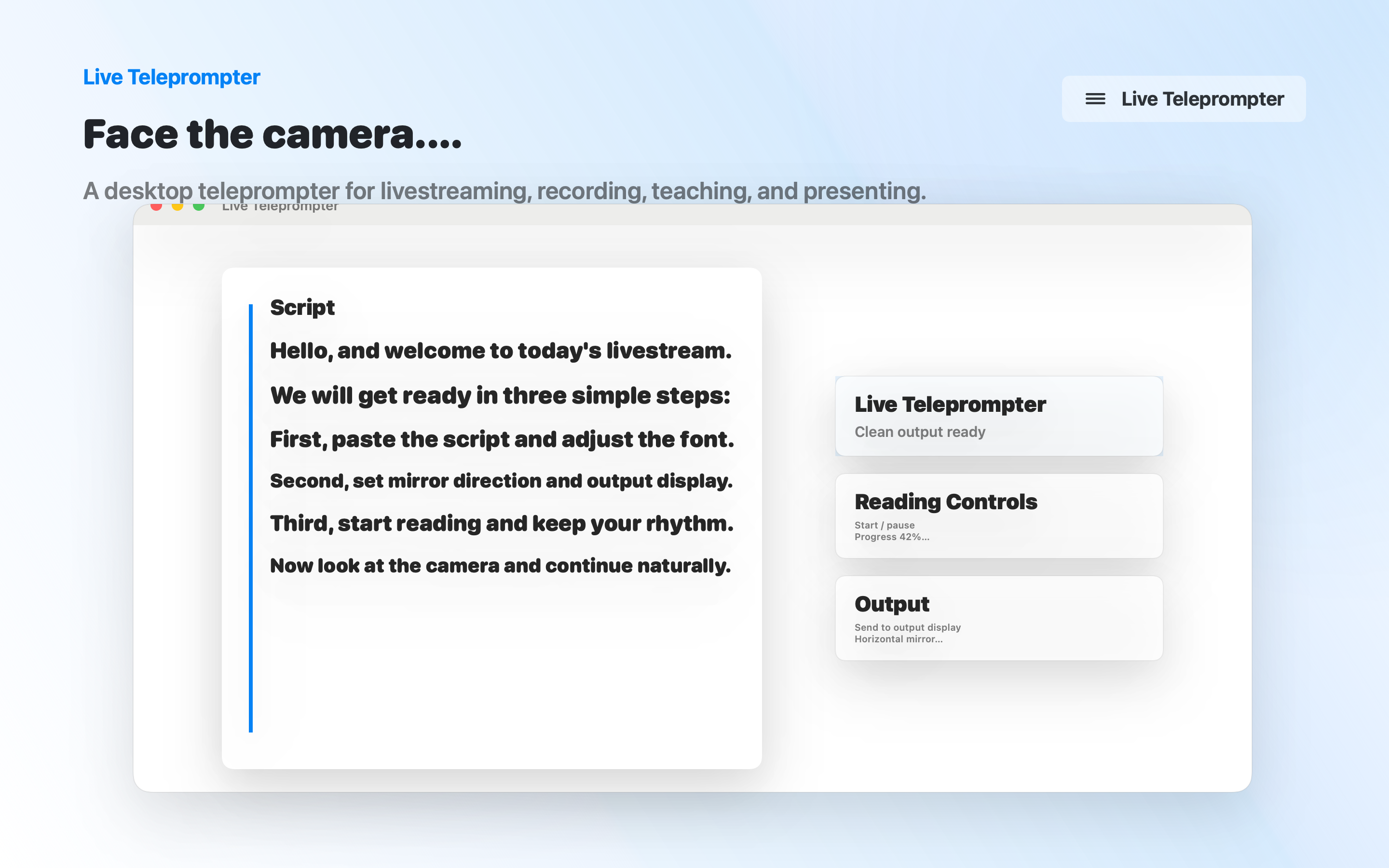Image resolution: width=1389 pixels, height=868 pixels.
Task: Click the blue reading position bar
Action: click(x=251, y=518)
